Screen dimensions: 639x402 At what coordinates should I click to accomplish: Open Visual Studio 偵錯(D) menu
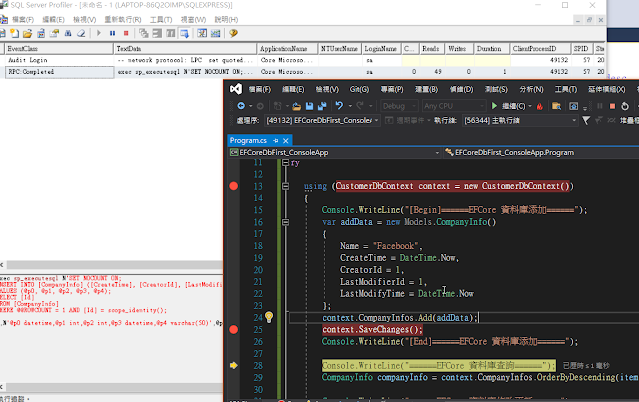pos(461,89)
